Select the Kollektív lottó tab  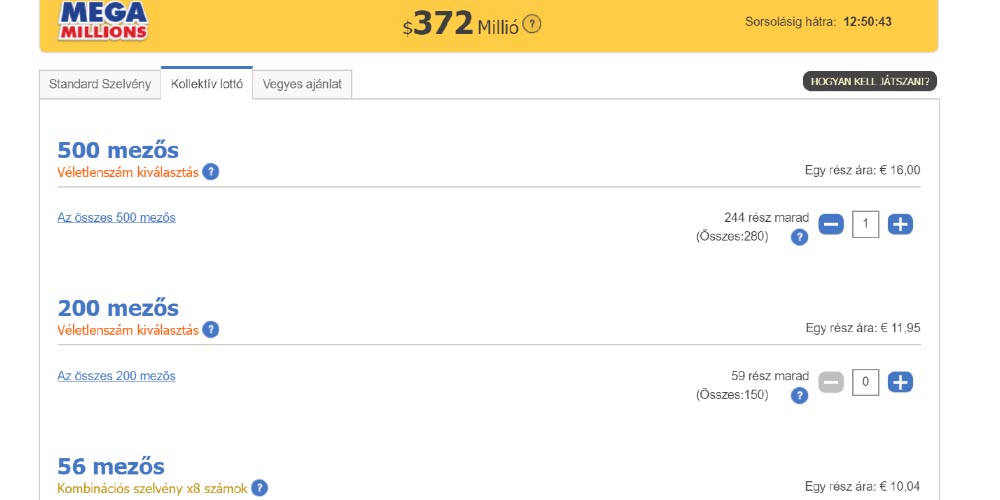pyautogui.click(x=206, y=84)
